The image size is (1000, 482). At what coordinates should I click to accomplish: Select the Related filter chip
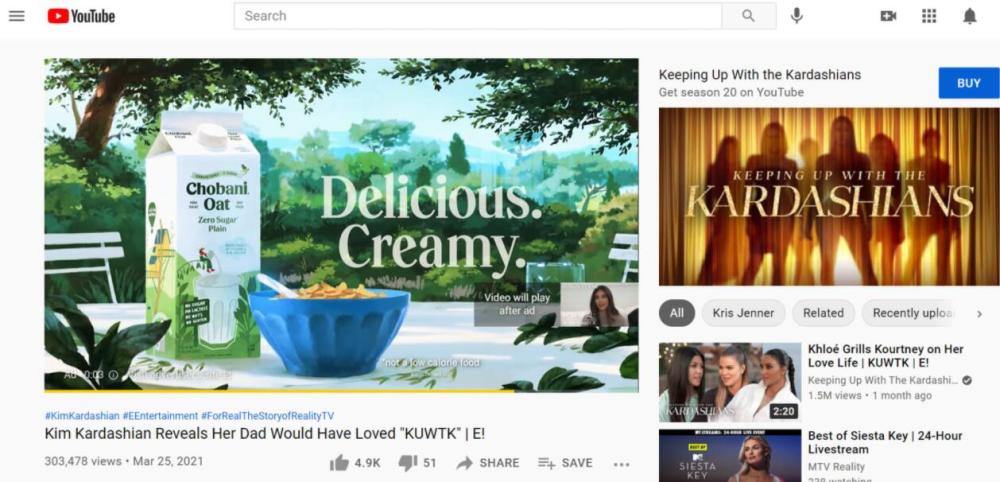823,313
